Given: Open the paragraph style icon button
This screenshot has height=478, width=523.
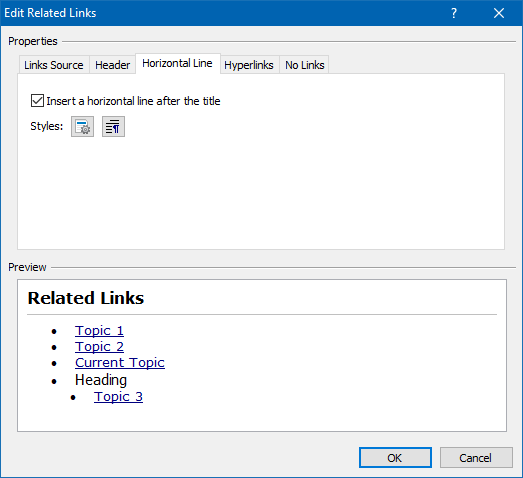Looking at the screenshot, I should coord(113,126).
